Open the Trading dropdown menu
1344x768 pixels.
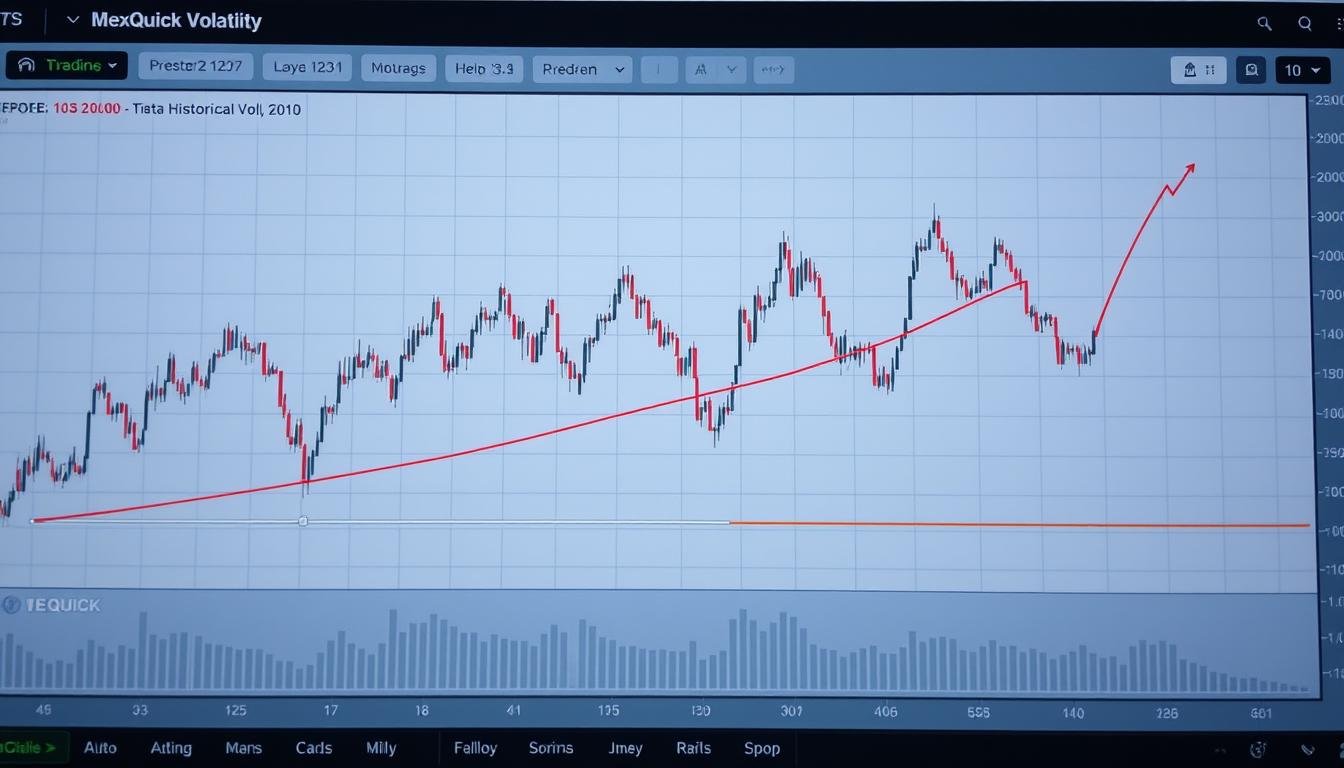click(x=67, y=66)
